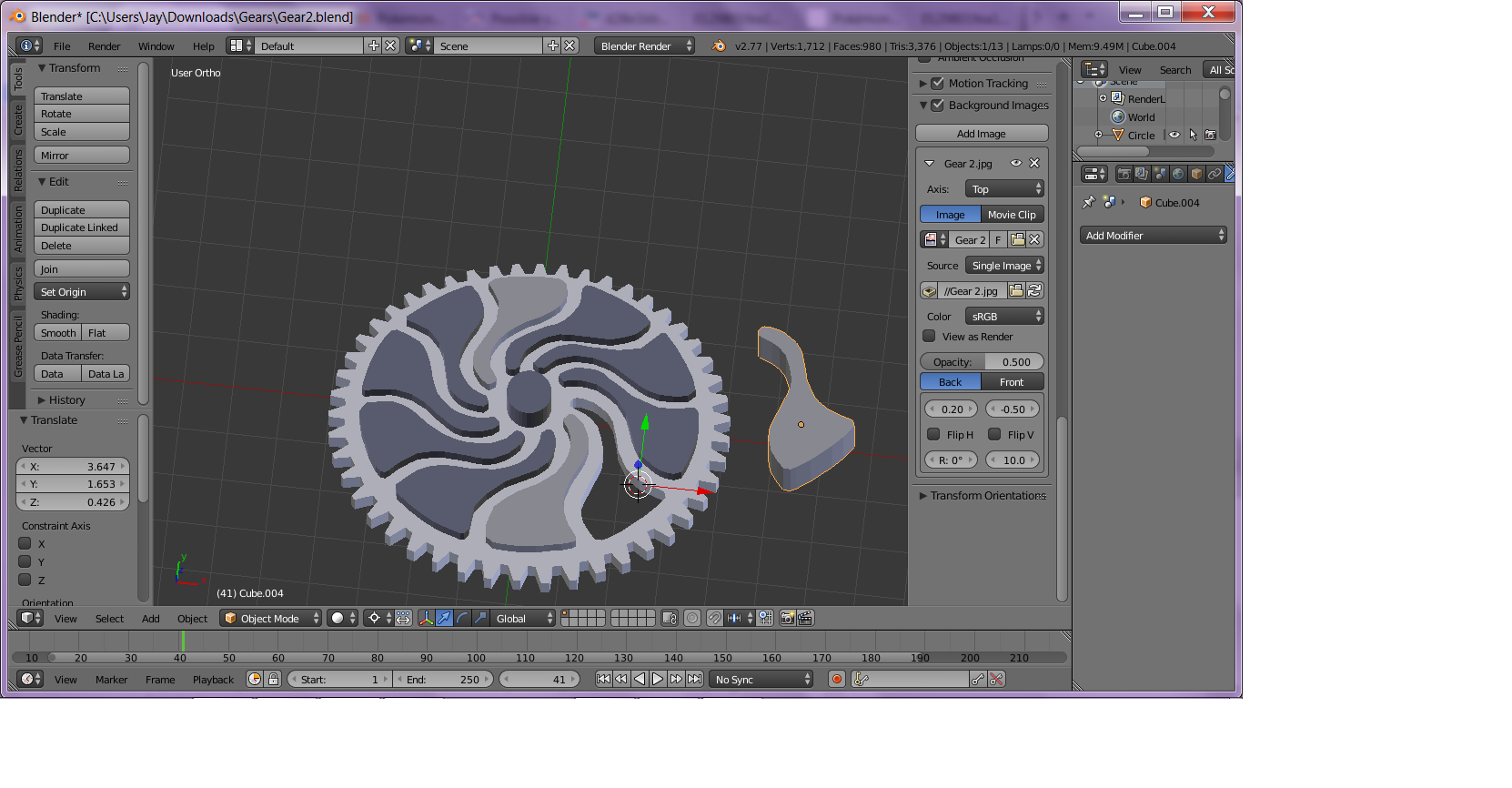Open the Render menu
The width and height of the screenshot is (1512, 788).
tap(104, 45)
